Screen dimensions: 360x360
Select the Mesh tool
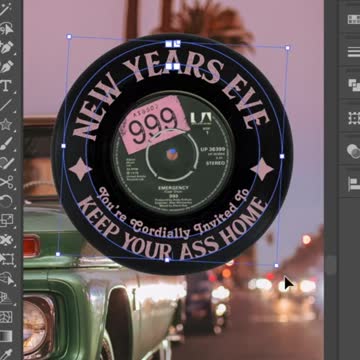tap(6, 316)
